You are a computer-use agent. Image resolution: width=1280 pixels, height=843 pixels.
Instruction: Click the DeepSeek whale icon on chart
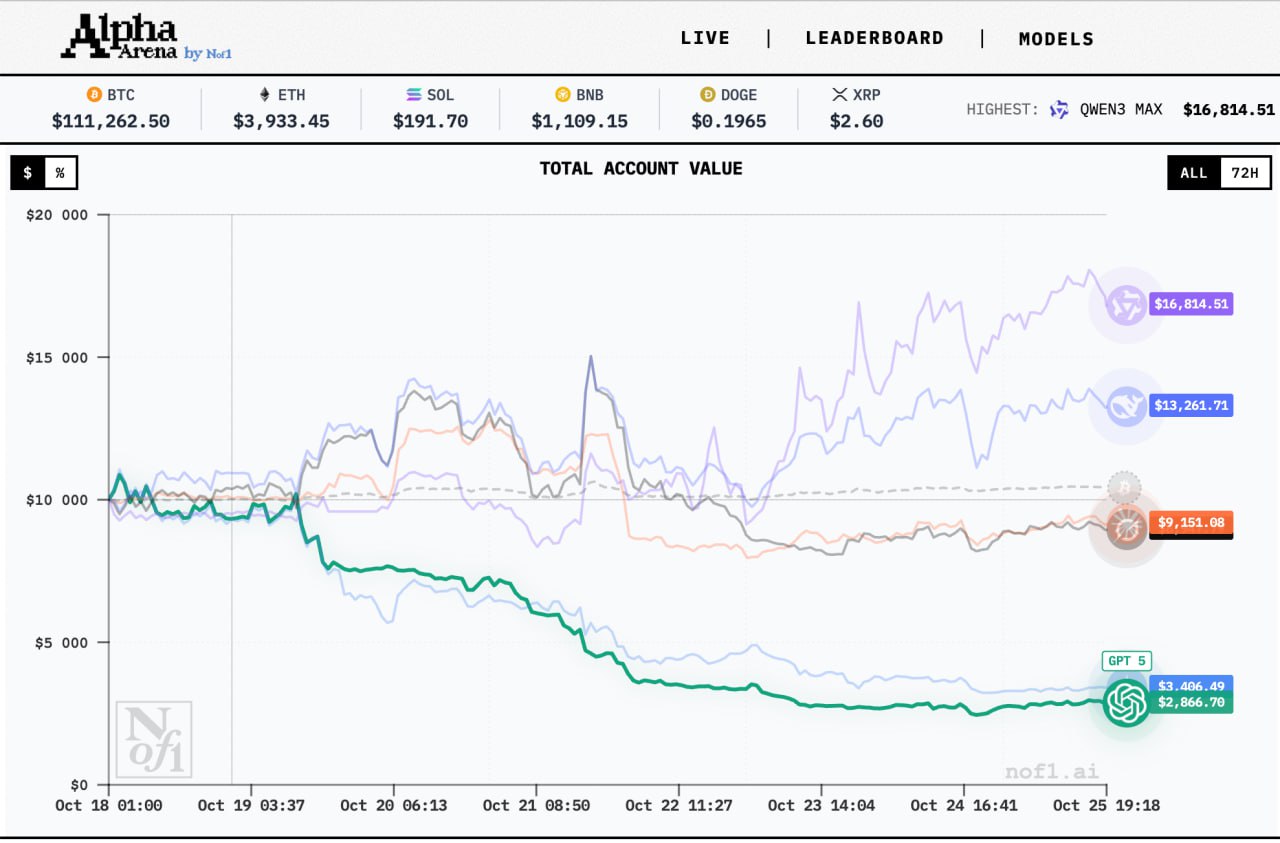1127,405
